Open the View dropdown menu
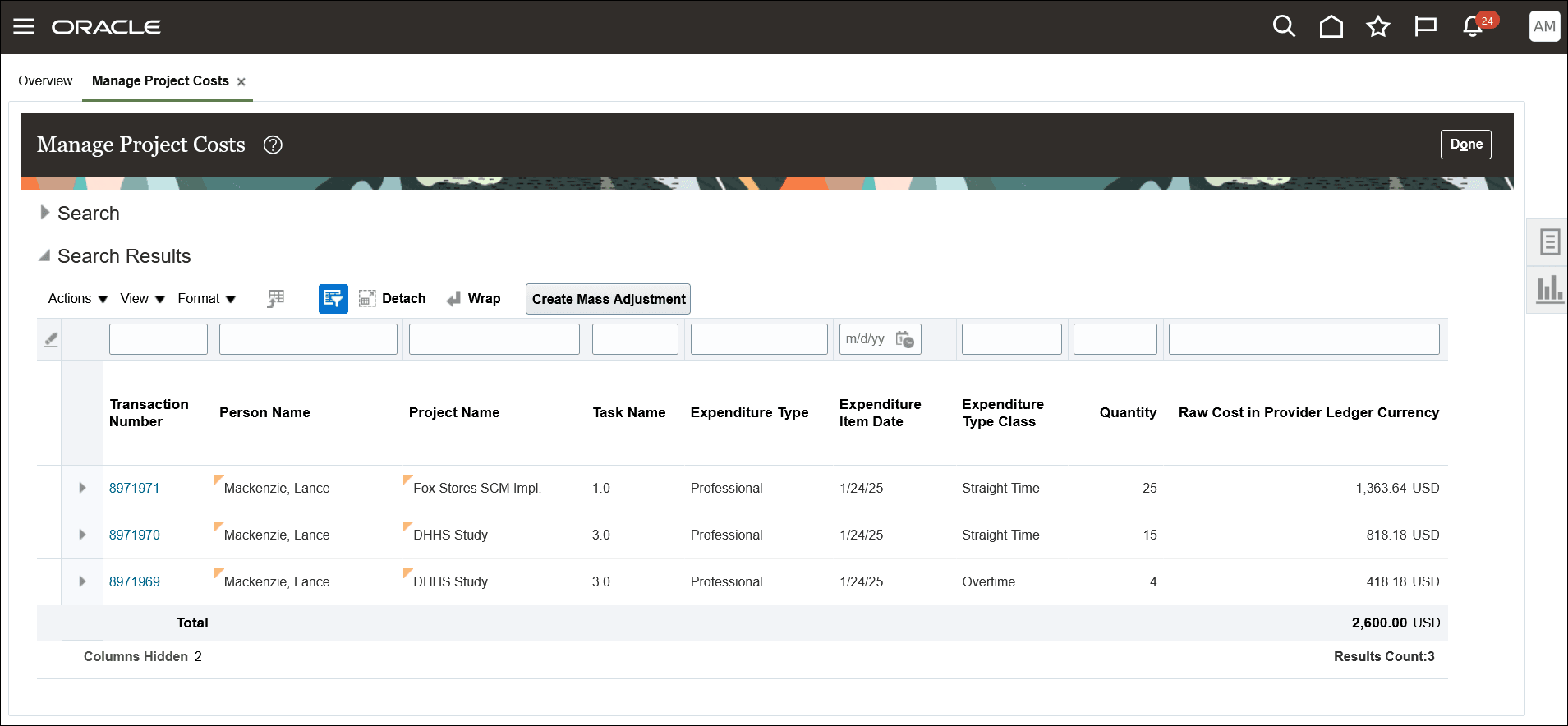The height and width of the screenshot is (726, 1568). pyautogui.click(x=142, y=299)
